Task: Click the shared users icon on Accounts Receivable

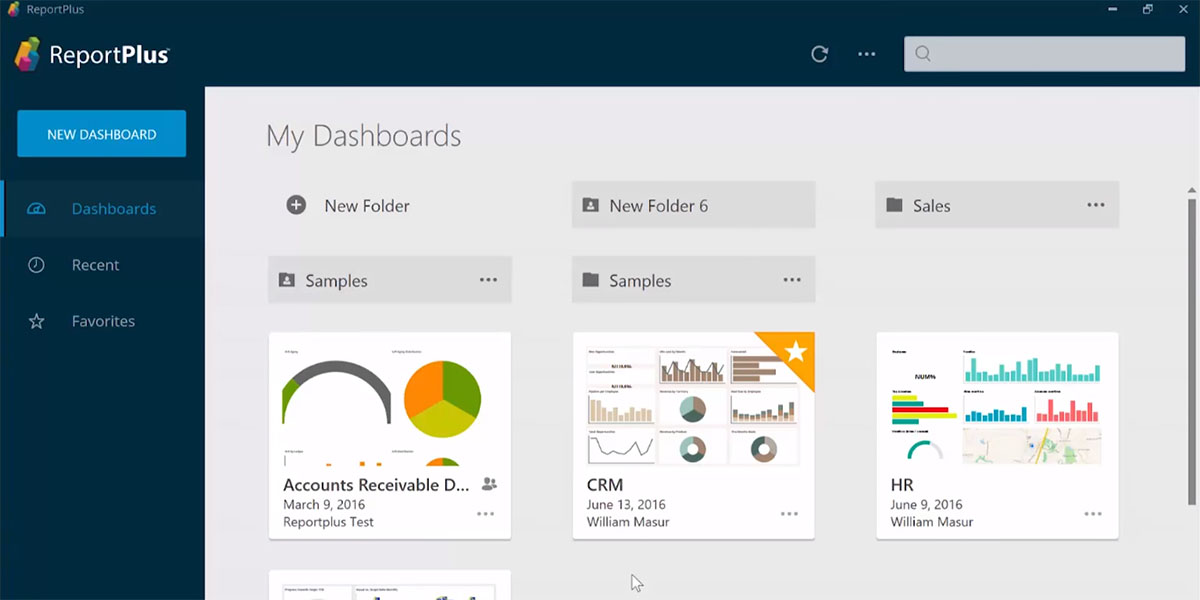Action: point(487,484)
